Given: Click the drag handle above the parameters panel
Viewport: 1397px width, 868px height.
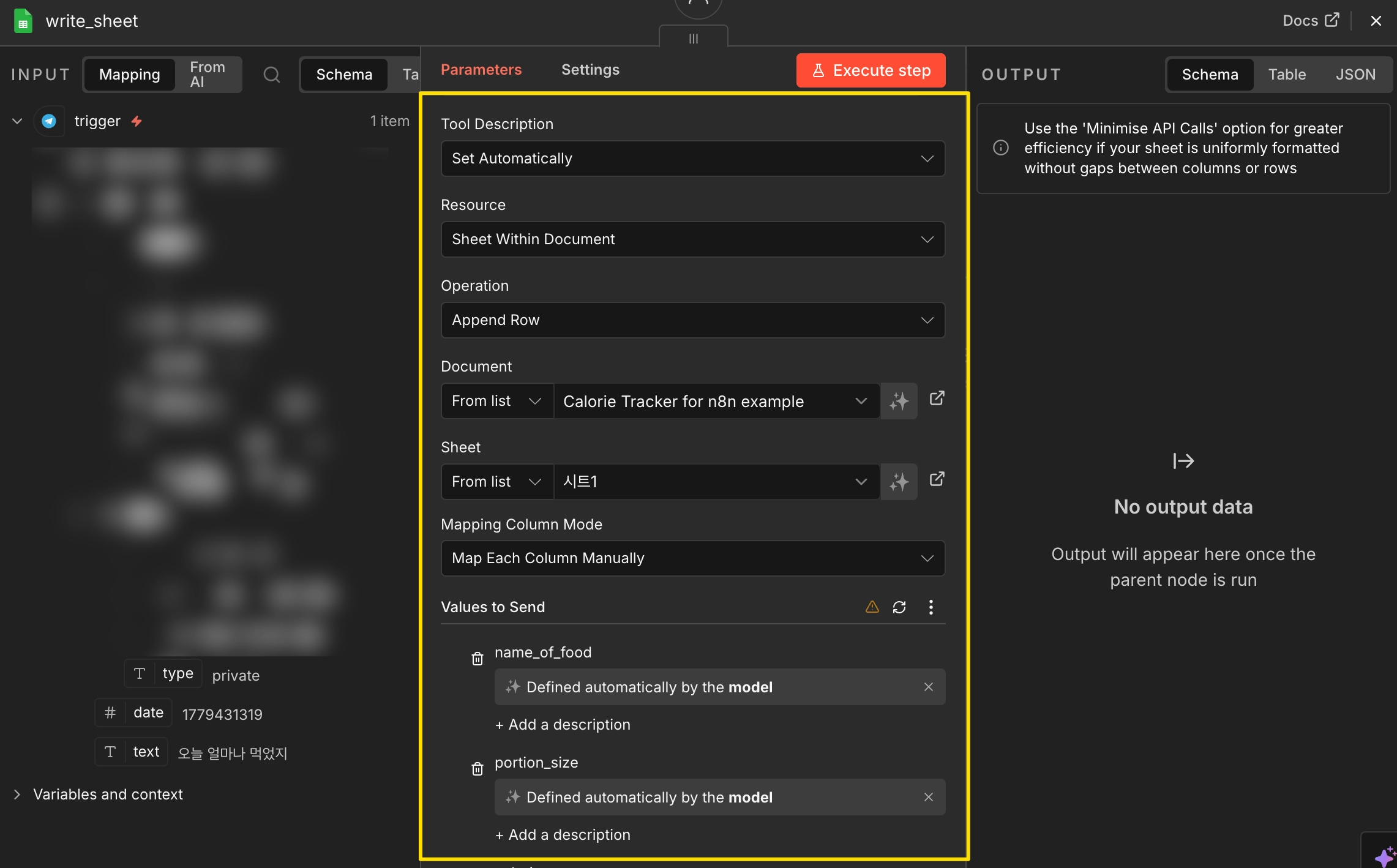Looking at the screenshot, I should (694, 39).
